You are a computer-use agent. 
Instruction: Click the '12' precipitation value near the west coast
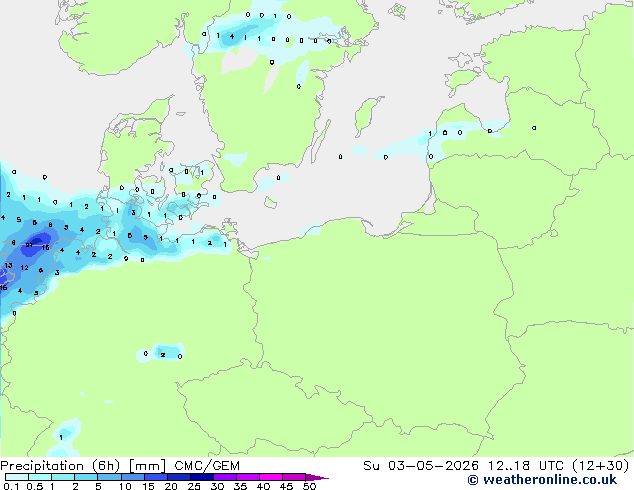(x=24, y=268)
